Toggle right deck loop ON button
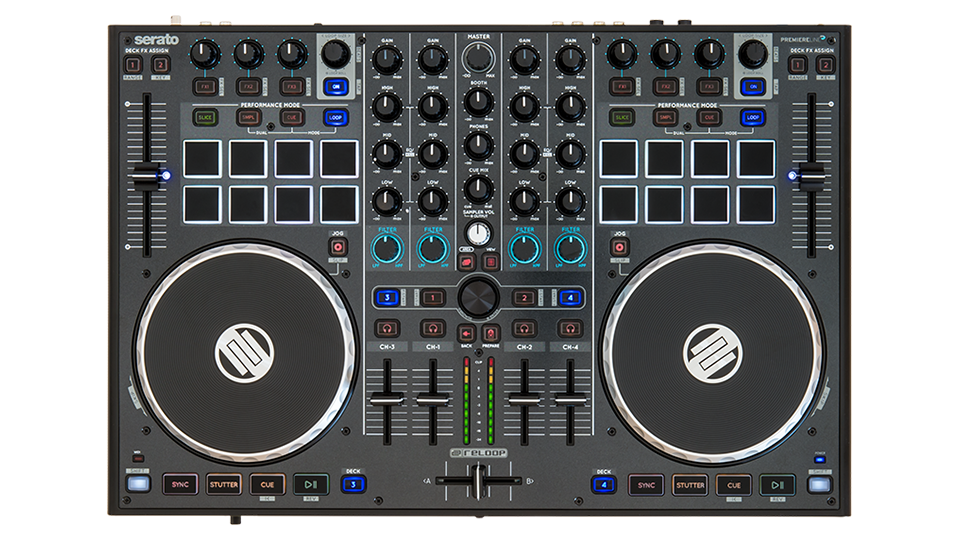This screenshot has width=960, height=540. click(x=752, y=86)
